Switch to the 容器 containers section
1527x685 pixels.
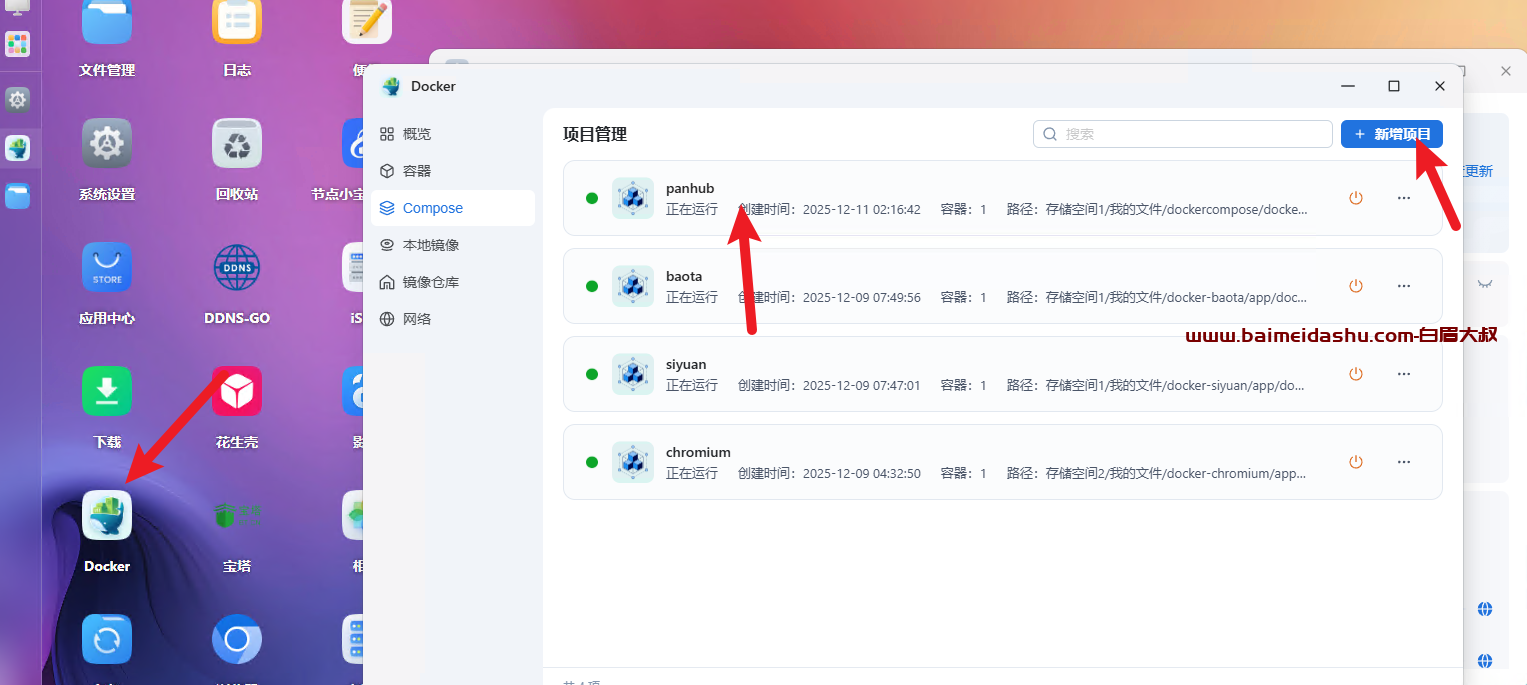pyautogui.click(x=417, y=171)
